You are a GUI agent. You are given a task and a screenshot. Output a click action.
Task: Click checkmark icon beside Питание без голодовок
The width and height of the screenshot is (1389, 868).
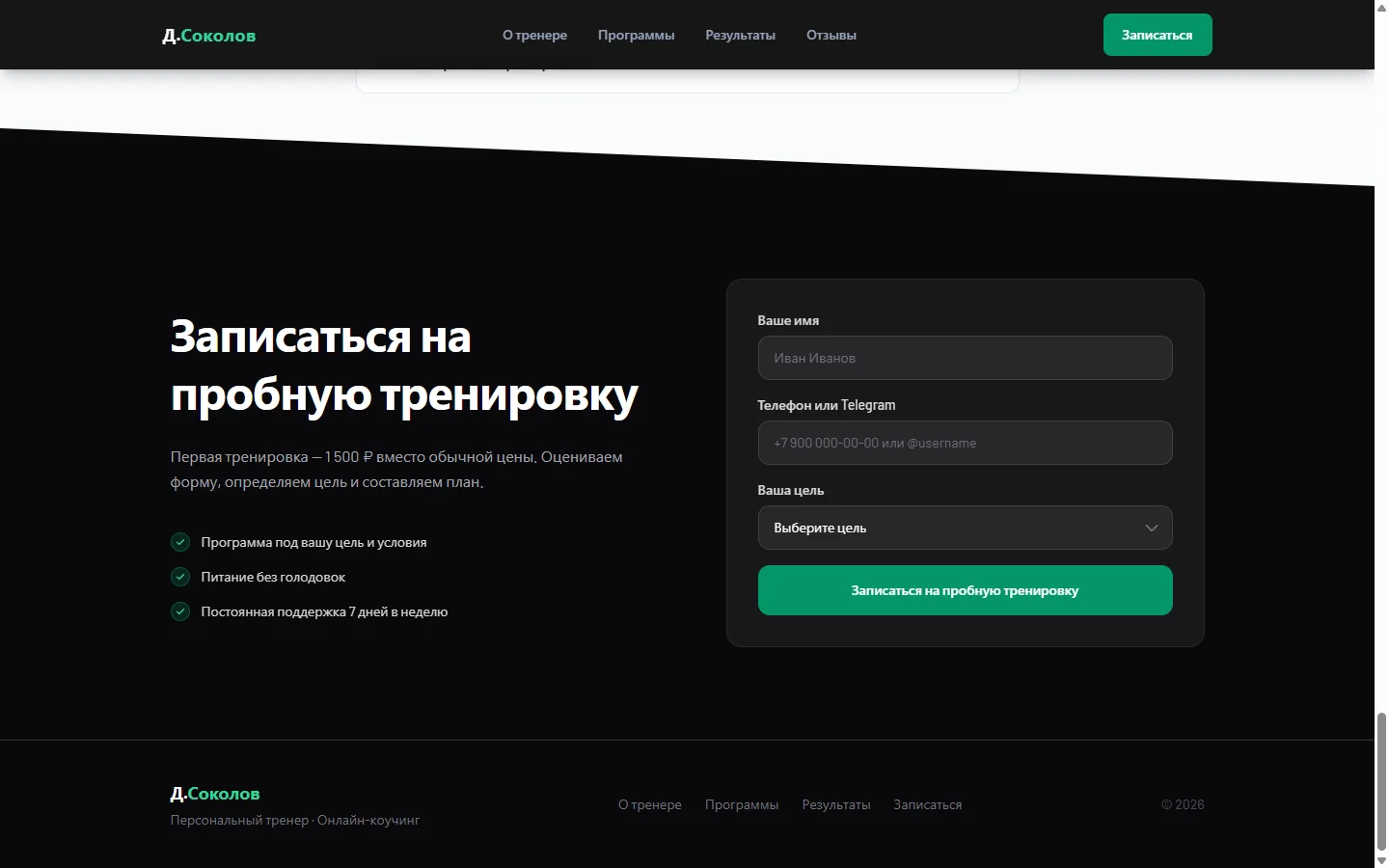(x=180, y=577)
